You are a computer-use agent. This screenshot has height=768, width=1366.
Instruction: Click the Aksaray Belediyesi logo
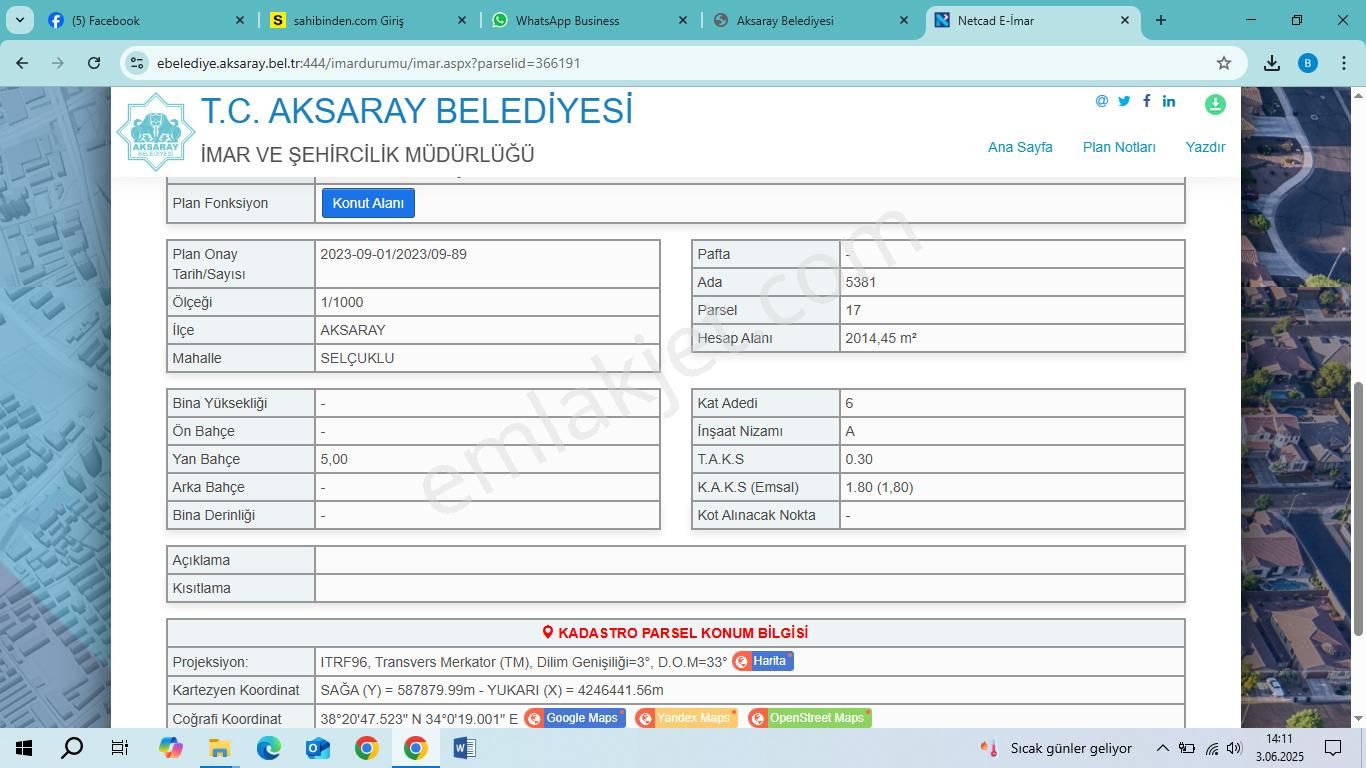click(x=155, y=132)
